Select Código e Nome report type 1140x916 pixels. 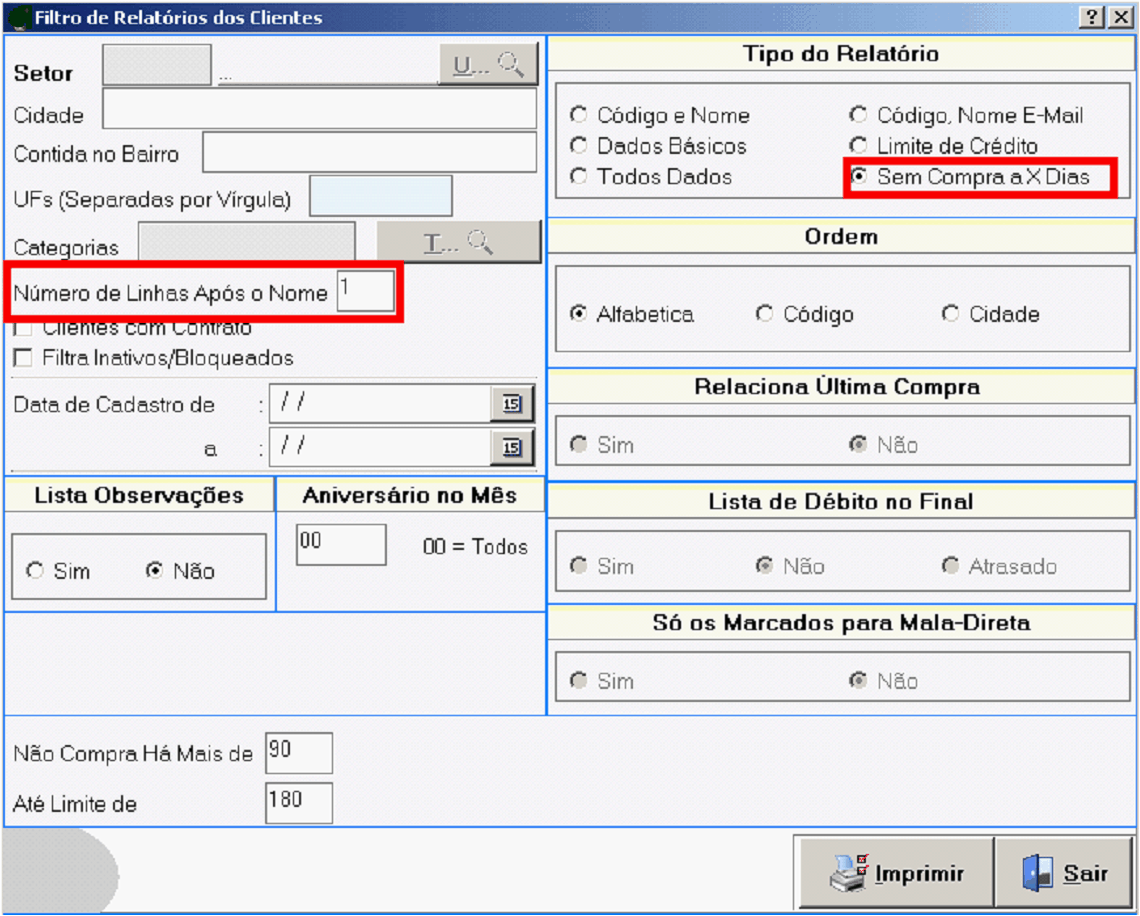[578, 115]
